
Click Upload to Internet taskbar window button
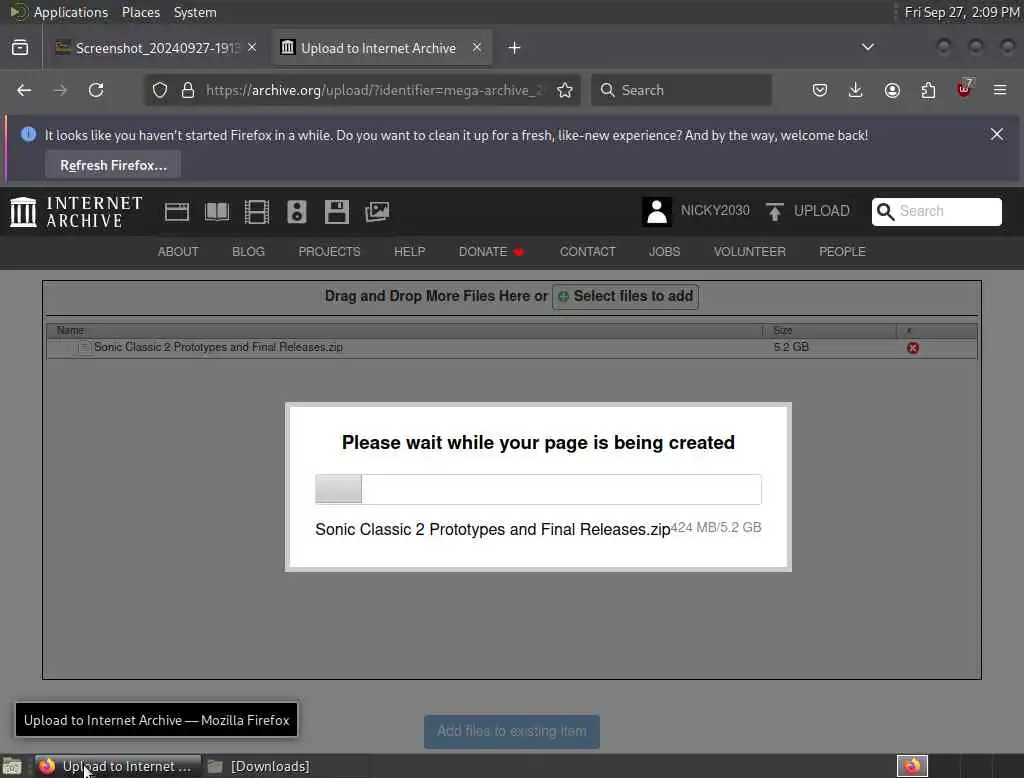pyautogui.click(x=116, y=766)
